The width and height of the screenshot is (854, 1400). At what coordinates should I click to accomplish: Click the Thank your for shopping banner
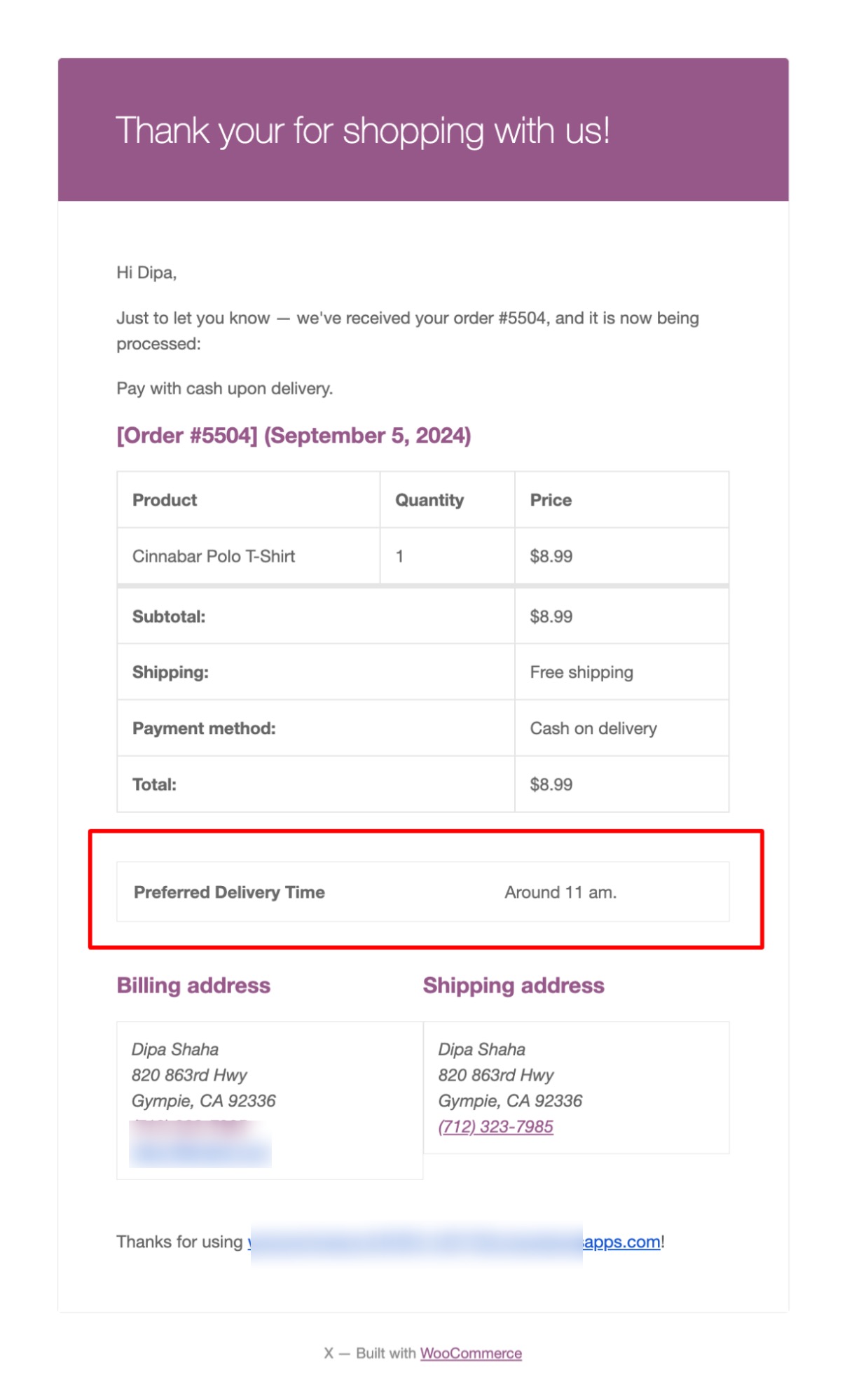(x=423, y=130)
